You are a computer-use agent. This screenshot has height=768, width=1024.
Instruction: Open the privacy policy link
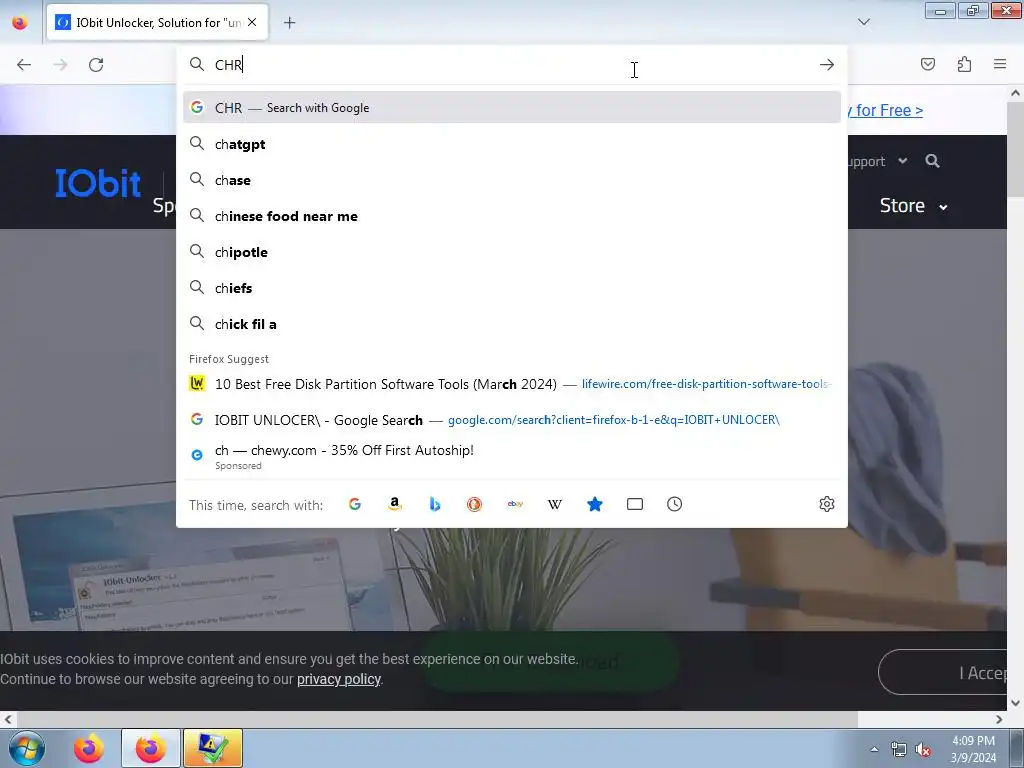[x=338, y=679]
